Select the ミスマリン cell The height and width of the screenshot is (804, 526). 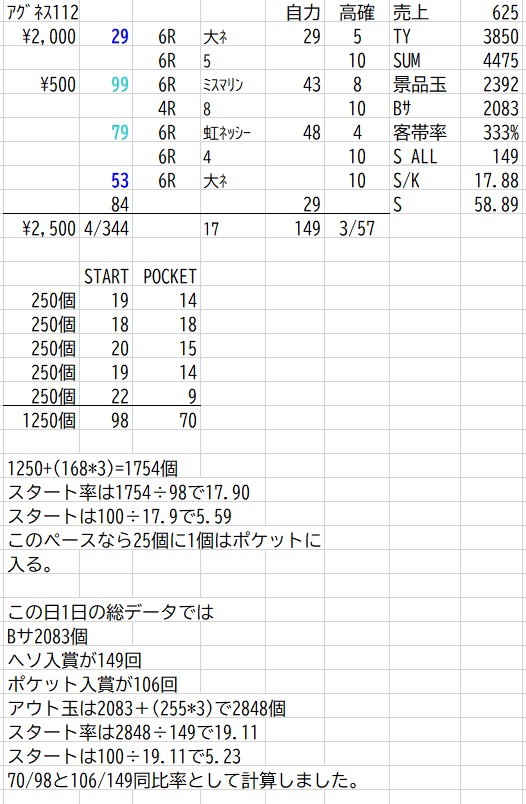233,84
